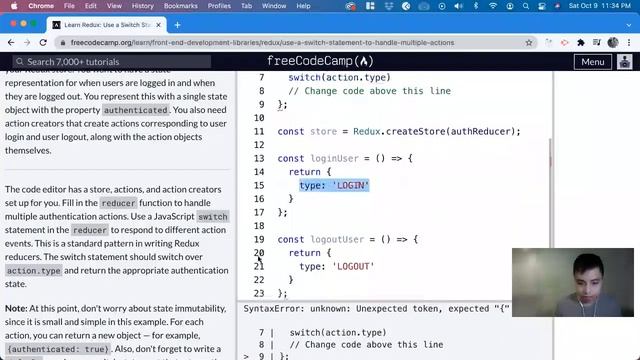Click the 'LOGOUT' string in the editor
The height and width of the screenshot is (360, 640).
(x=353, y=266)
